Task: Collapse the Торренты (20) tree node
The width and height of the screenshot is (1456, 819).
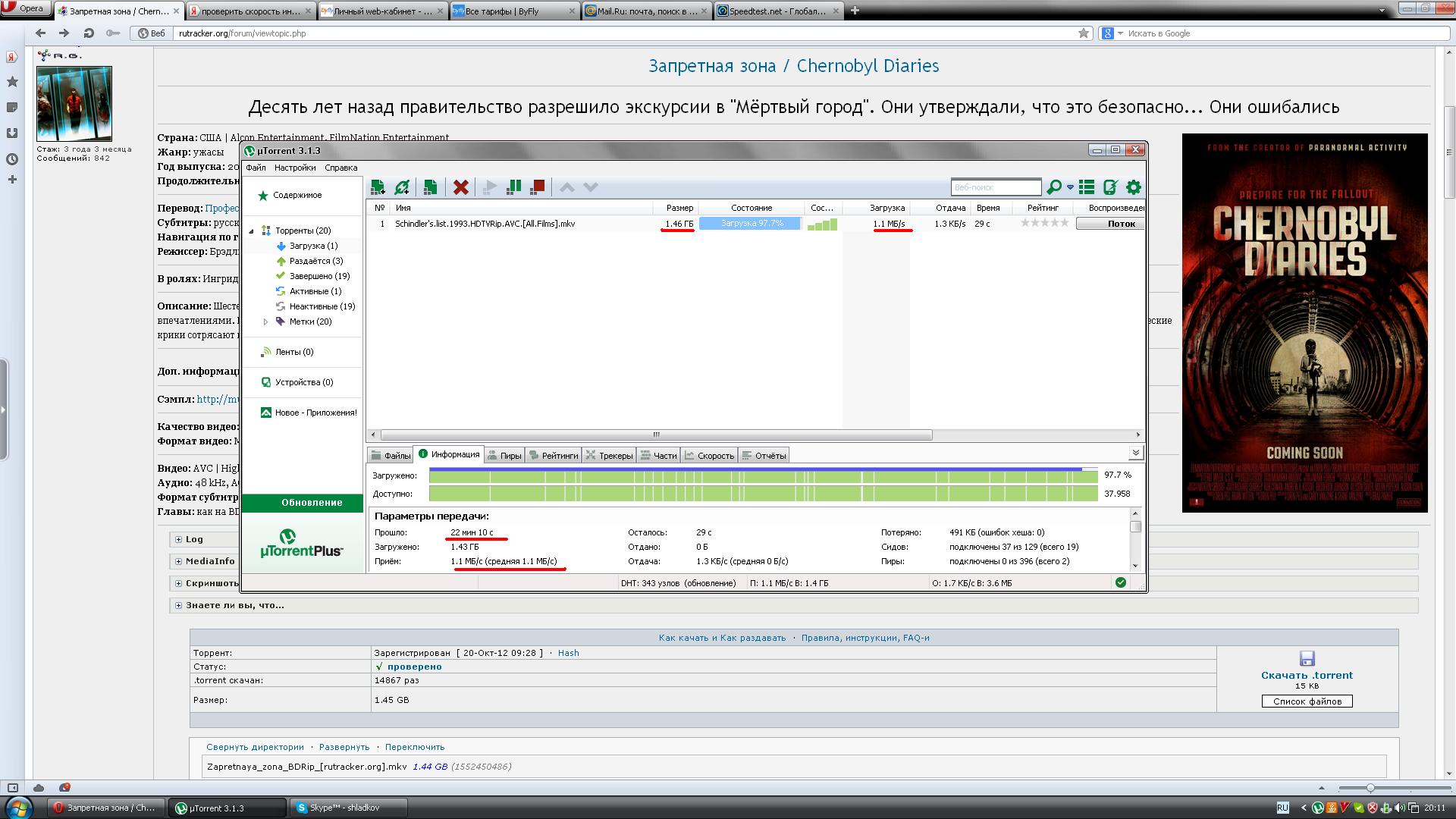Action: coord(252,231)
